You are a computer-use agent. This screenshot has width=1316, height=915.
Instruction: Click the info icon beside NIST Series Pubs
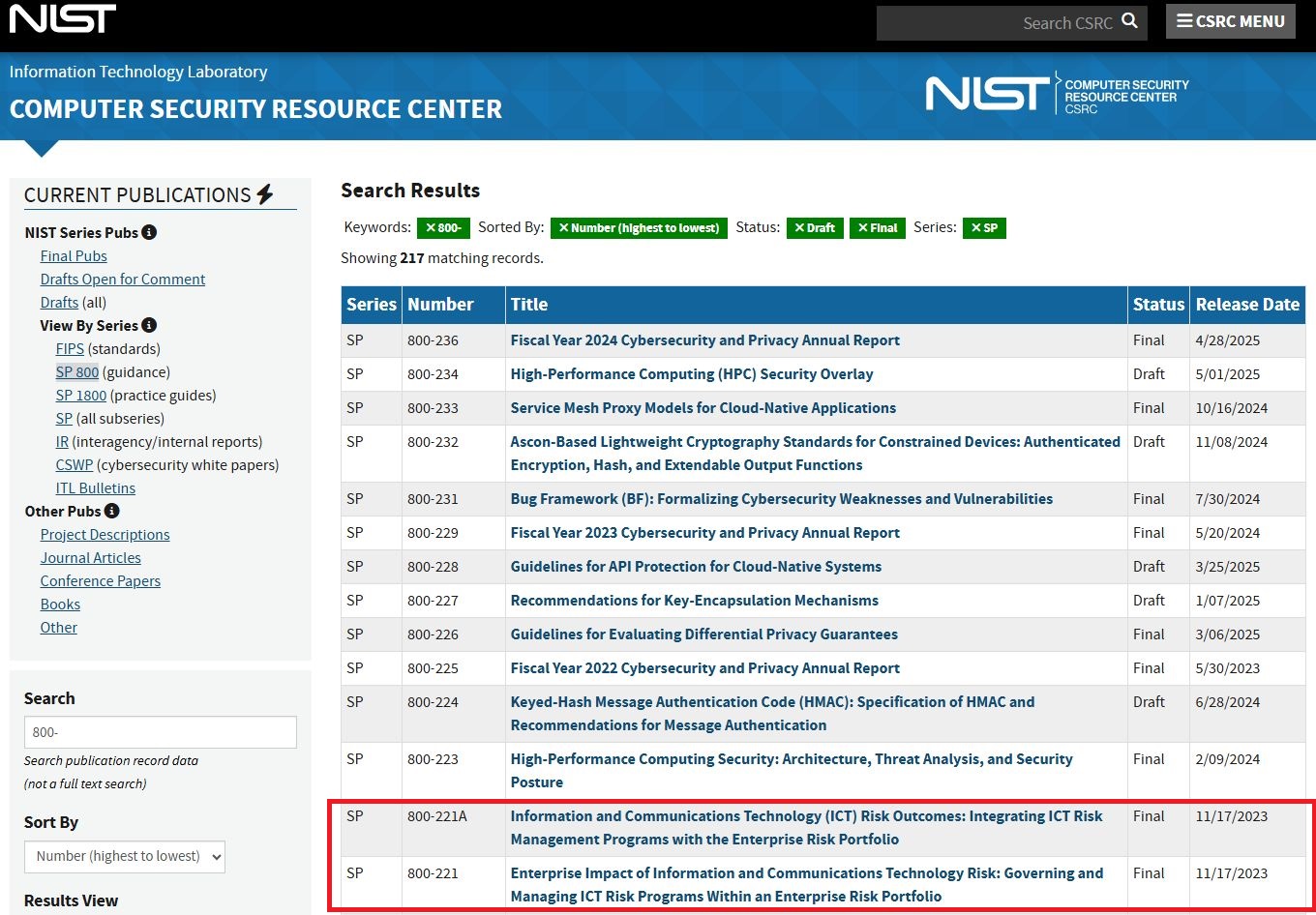[x=149, y=232]
